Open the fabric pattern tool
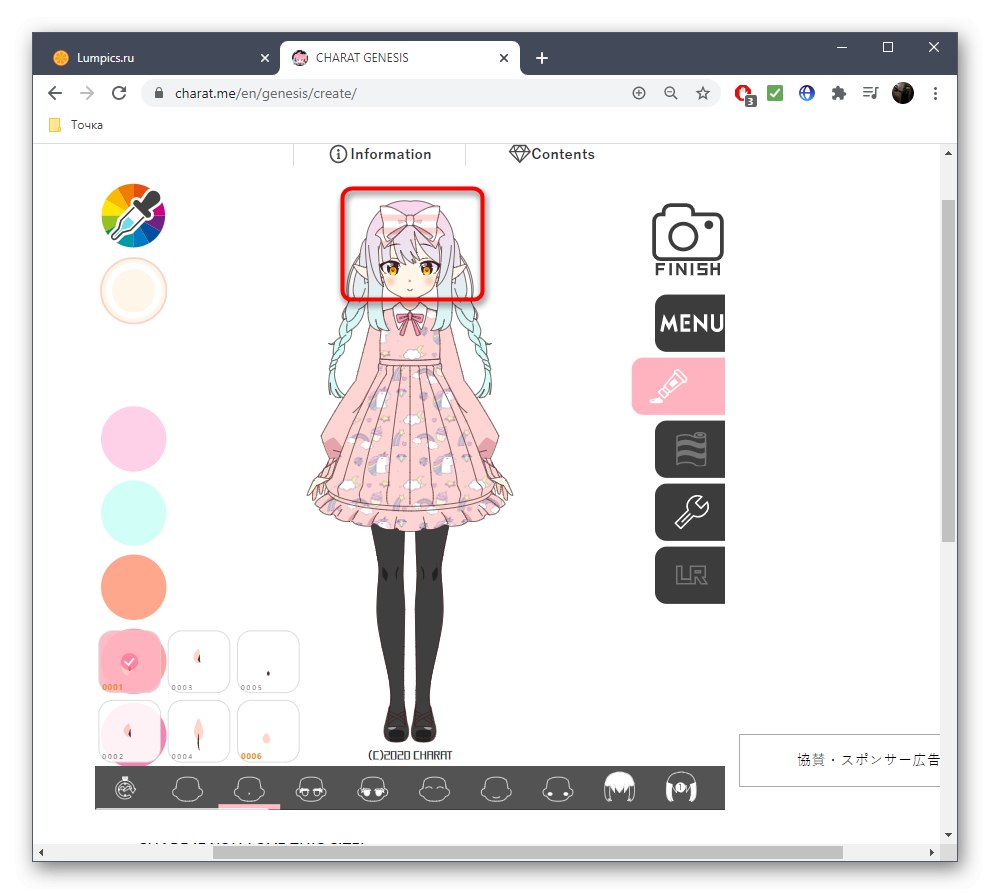This screenshot has width=990, height=894. point(690,449)
